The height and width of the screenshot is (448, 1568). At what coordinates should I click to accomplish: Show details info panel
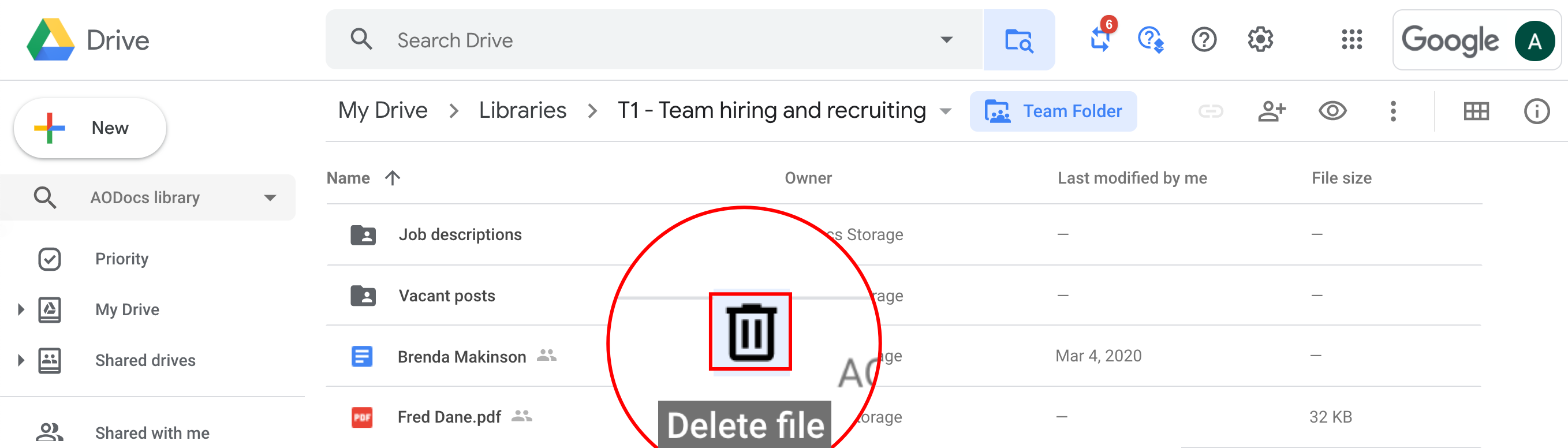(1536, 111)
